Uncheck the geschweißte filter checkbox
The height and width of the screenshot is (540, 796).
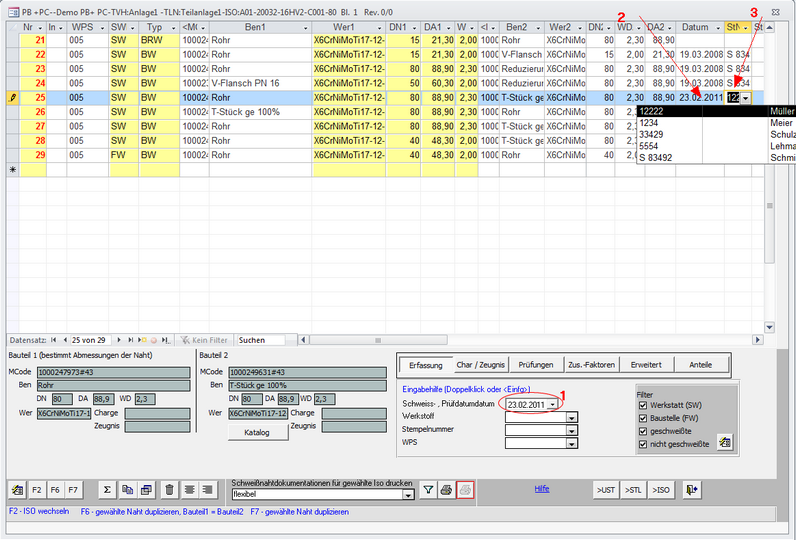(643, 432)
